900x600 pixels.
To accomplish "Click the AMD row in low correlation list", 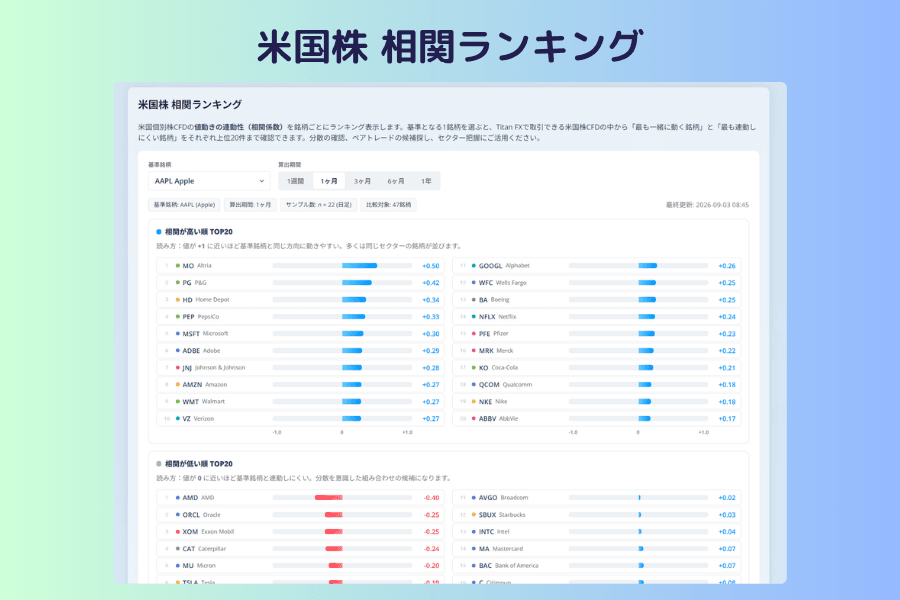I will (x=300, y=498).
